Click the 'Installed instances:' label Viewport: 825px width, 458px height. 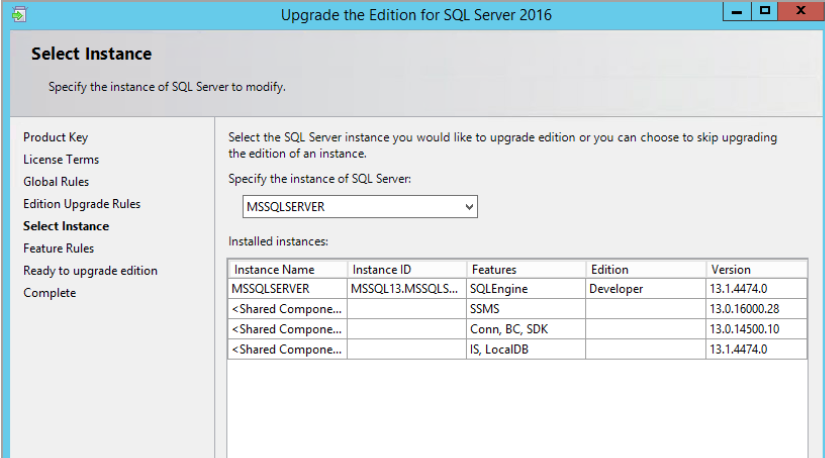coord(278,242)
